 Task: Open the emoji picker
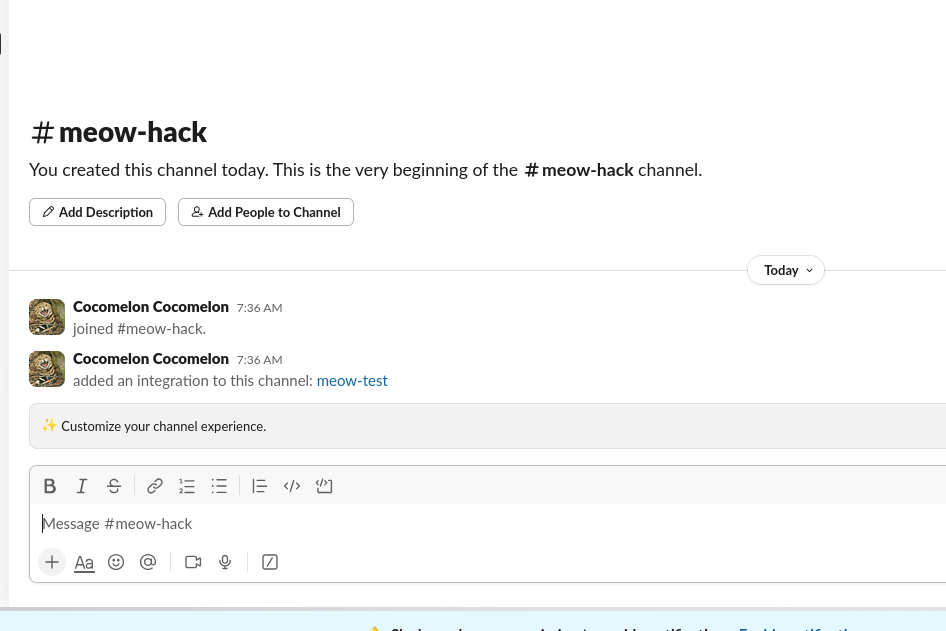coord(116,562)
